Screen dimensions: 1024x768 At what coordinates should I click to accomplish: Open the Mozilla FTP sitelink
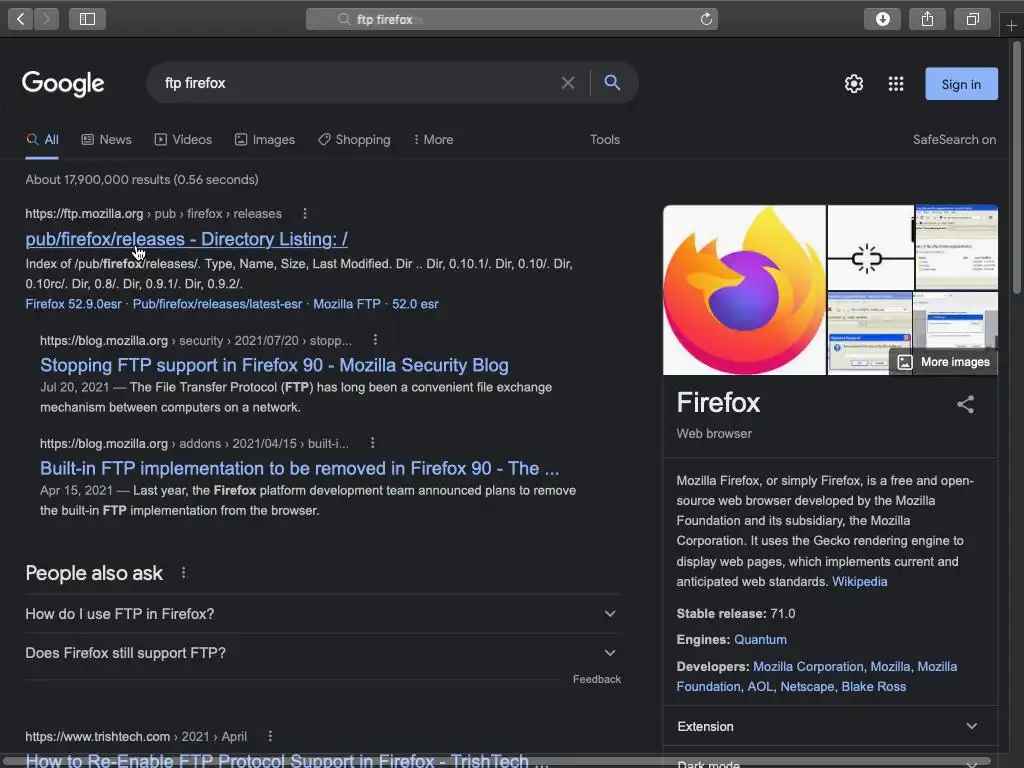coord(347,304)
